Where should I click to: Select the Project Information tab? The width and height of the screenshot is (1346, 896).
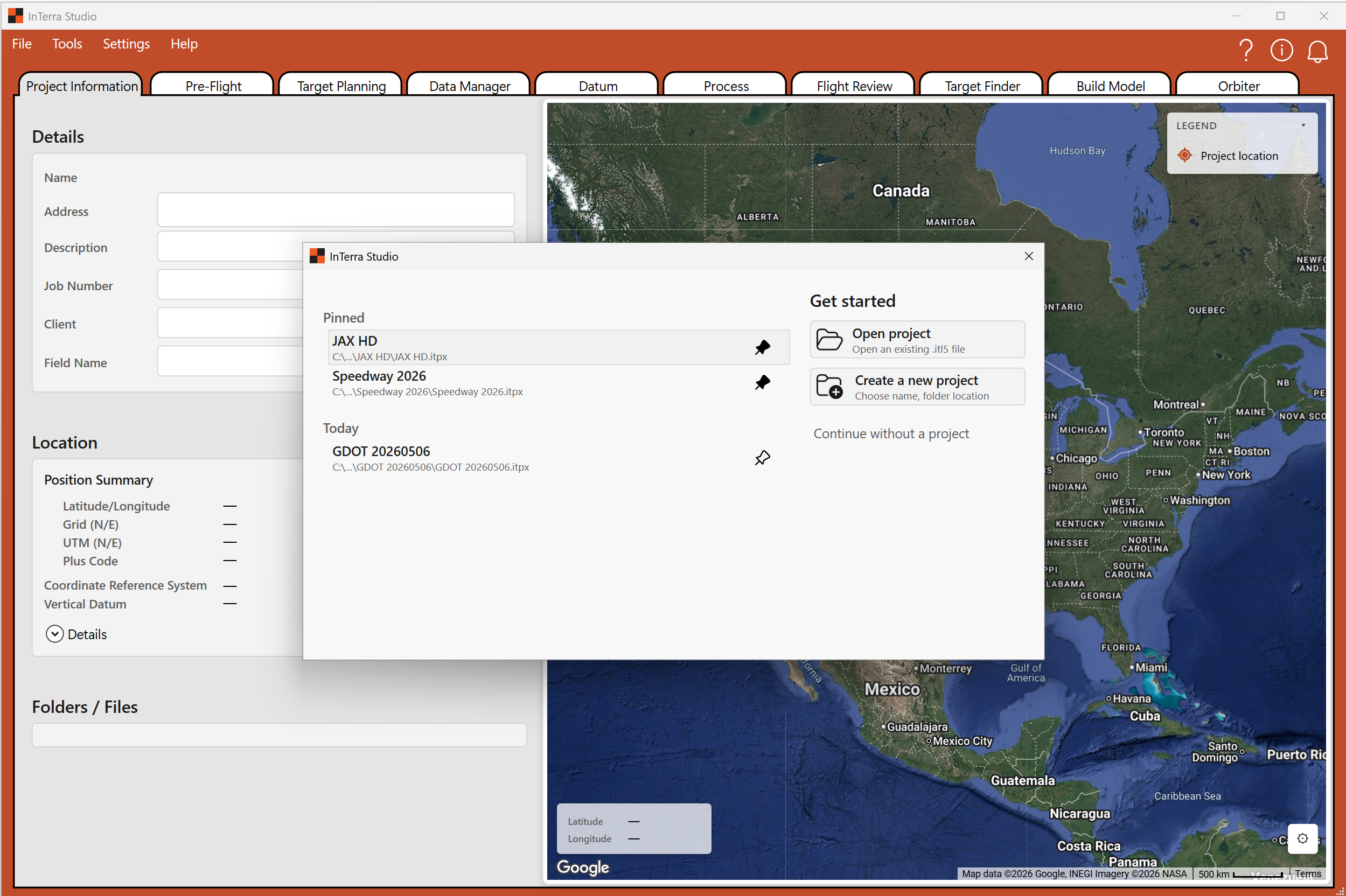pyautogui.click(x=81, y=85)
